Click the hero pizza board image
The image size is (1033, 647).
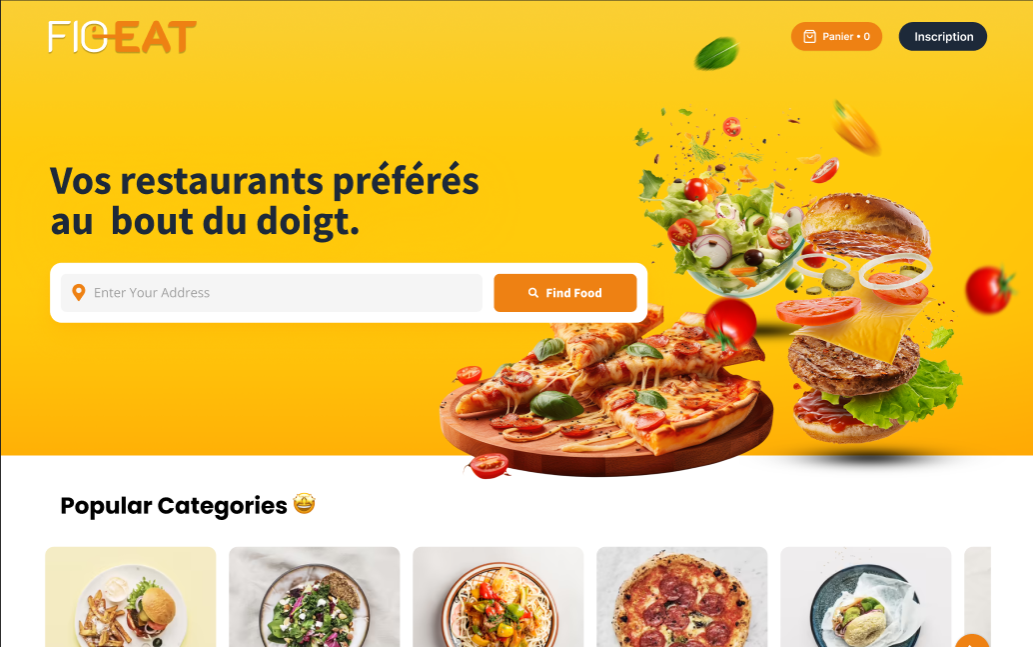pyautogui.click(x=606, y=394)
